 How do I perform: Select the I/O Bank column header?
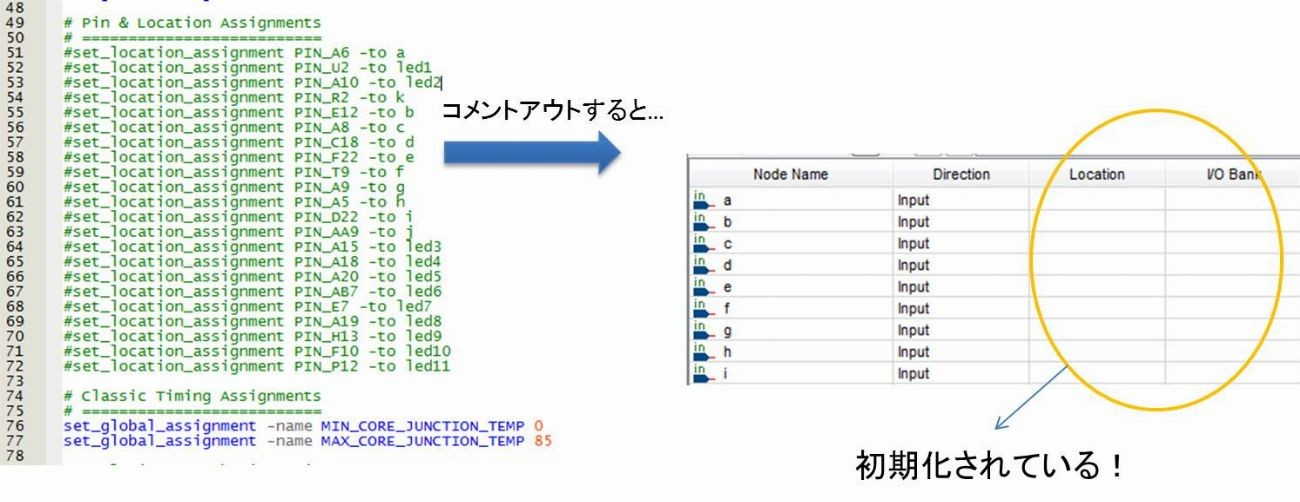tap(1231, 175)
